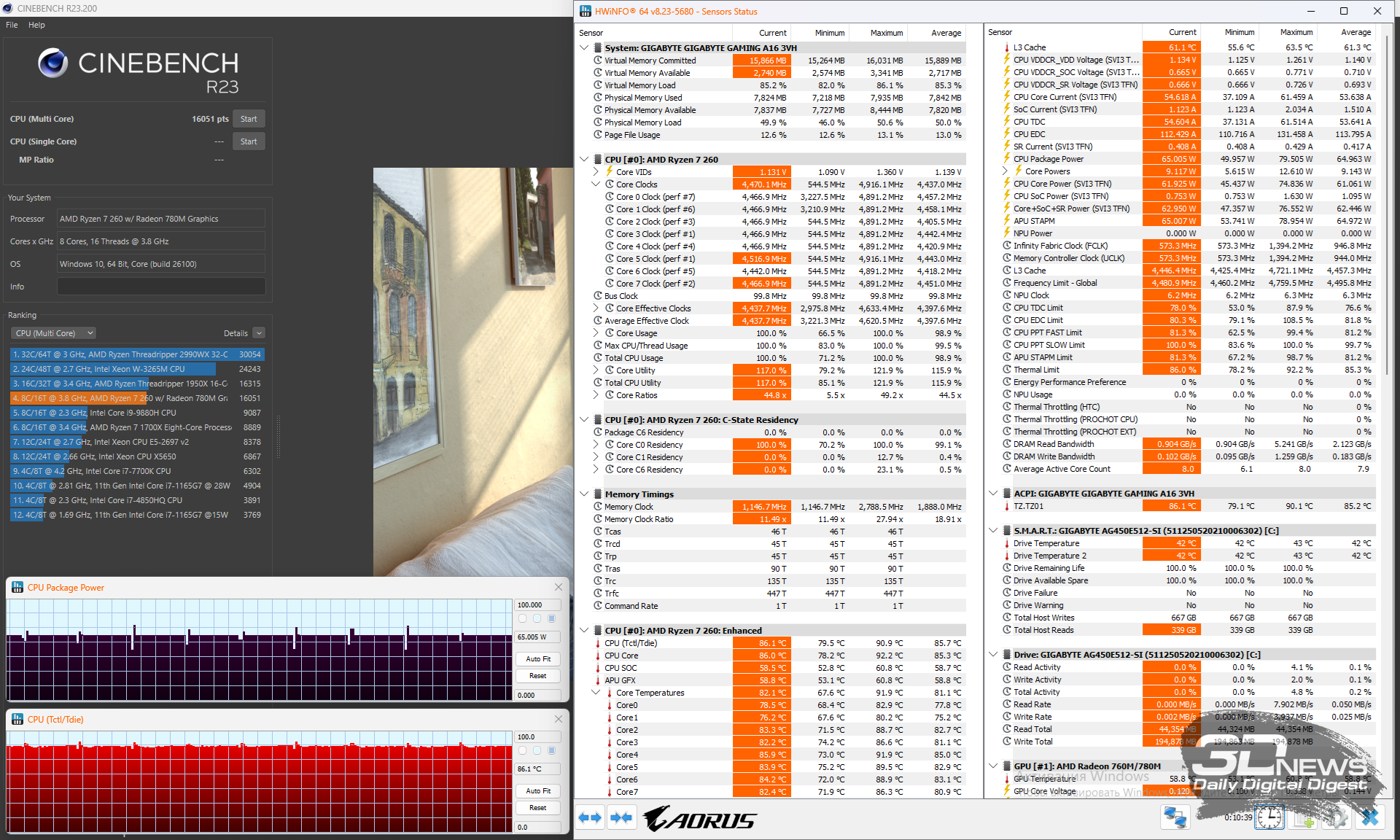Viewport: 1400px width, 840px height.
Task: Collapse the Core Clocks tree node
Action: 596,184
